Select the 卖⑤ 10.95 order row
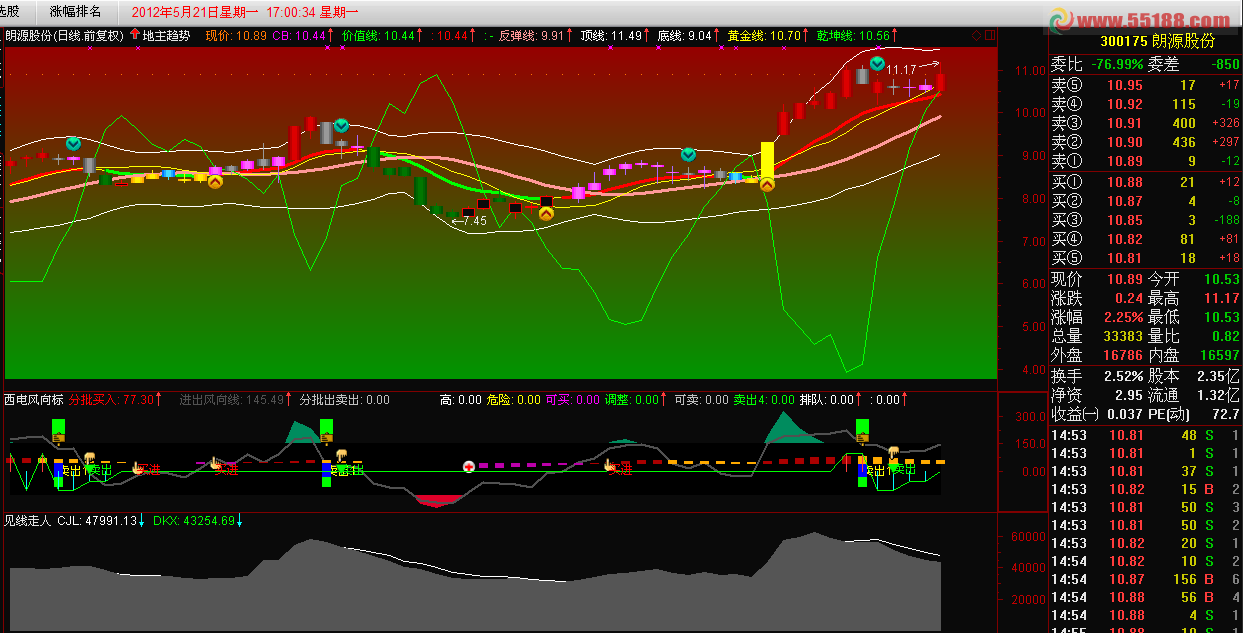 [1145, 85]
